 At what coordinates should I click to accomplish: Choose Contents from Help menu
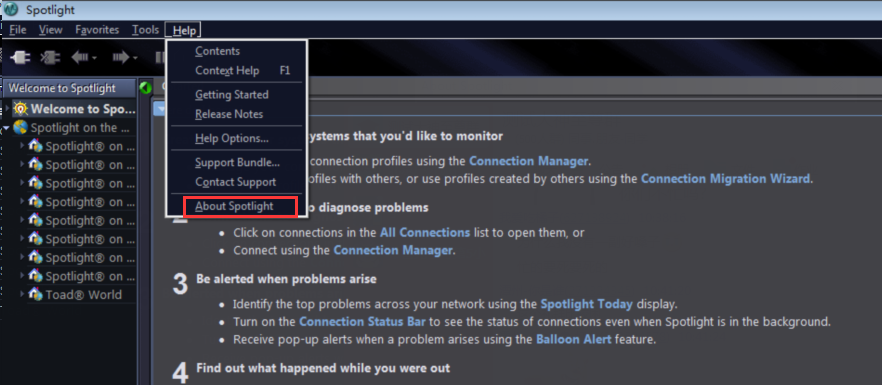pos(218,51)
